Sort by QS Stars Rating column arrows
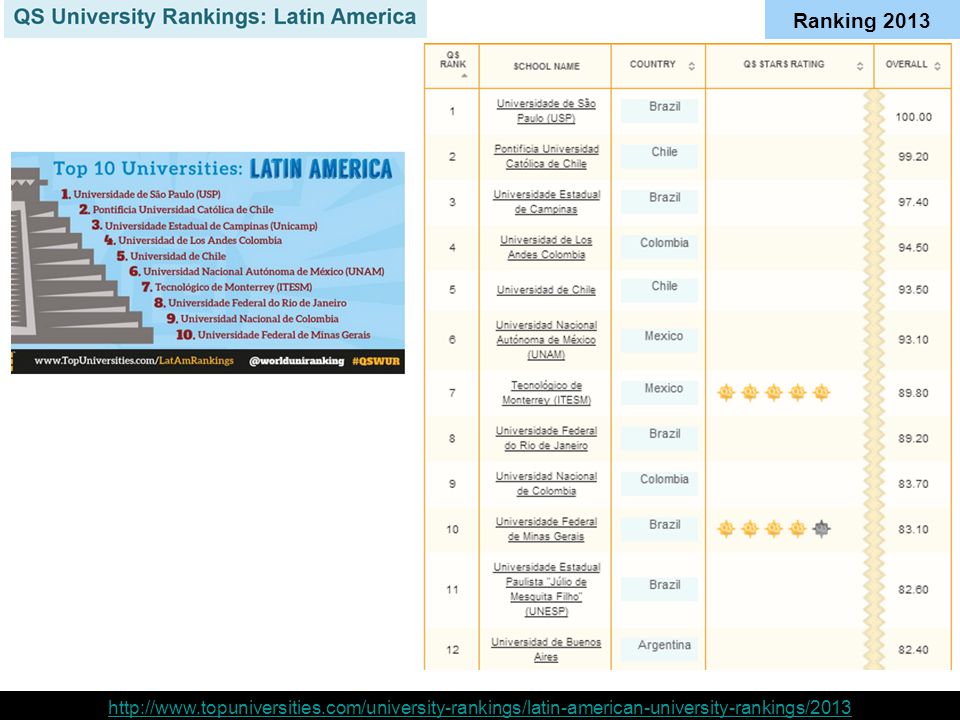The width and height of the screenshot is (960, 720). click(x=860, y=66)
